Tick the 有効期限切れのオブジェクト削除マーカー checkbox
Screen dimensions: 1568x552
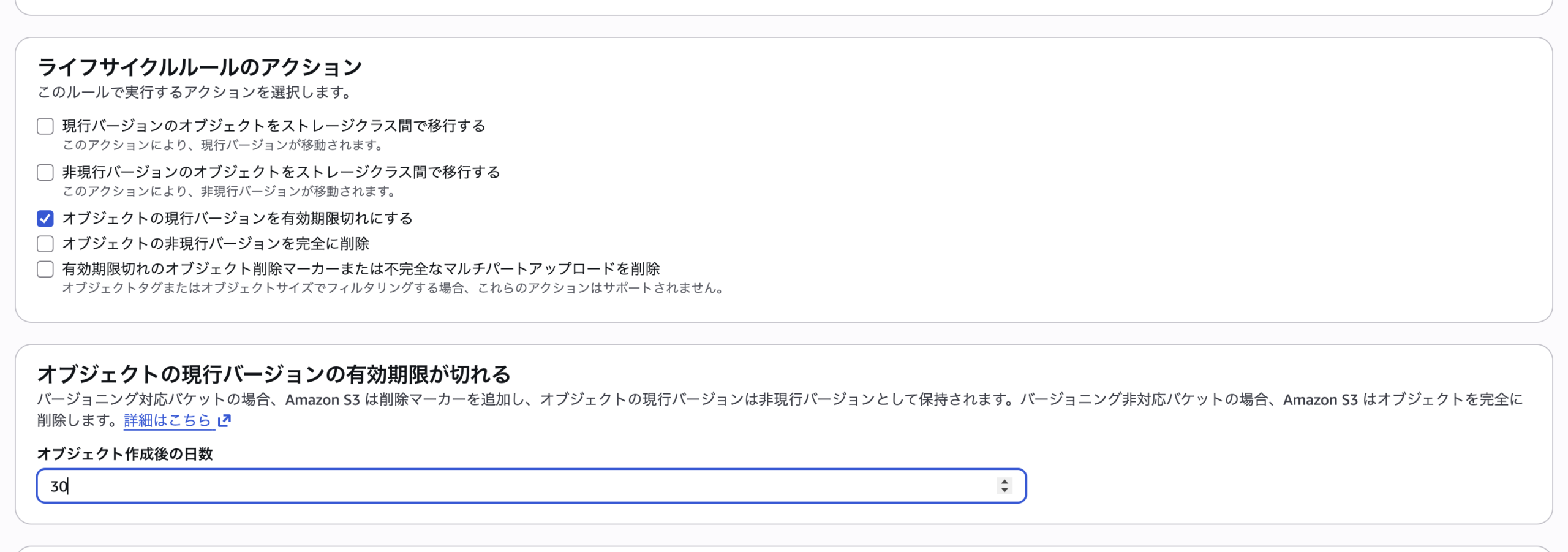coord(45,269)
